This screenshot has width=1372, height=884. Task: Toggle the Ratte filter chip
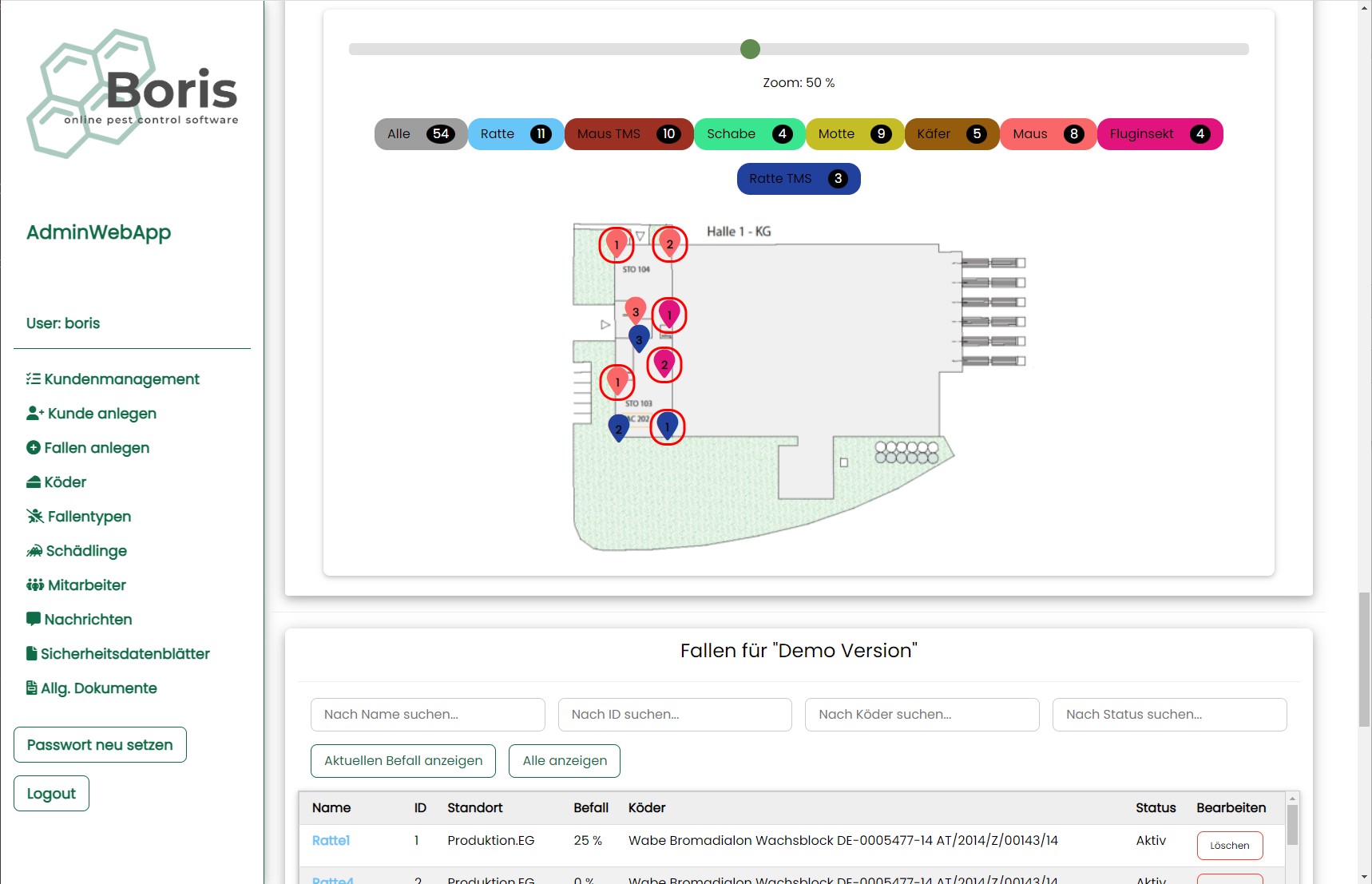click(515, 134)
